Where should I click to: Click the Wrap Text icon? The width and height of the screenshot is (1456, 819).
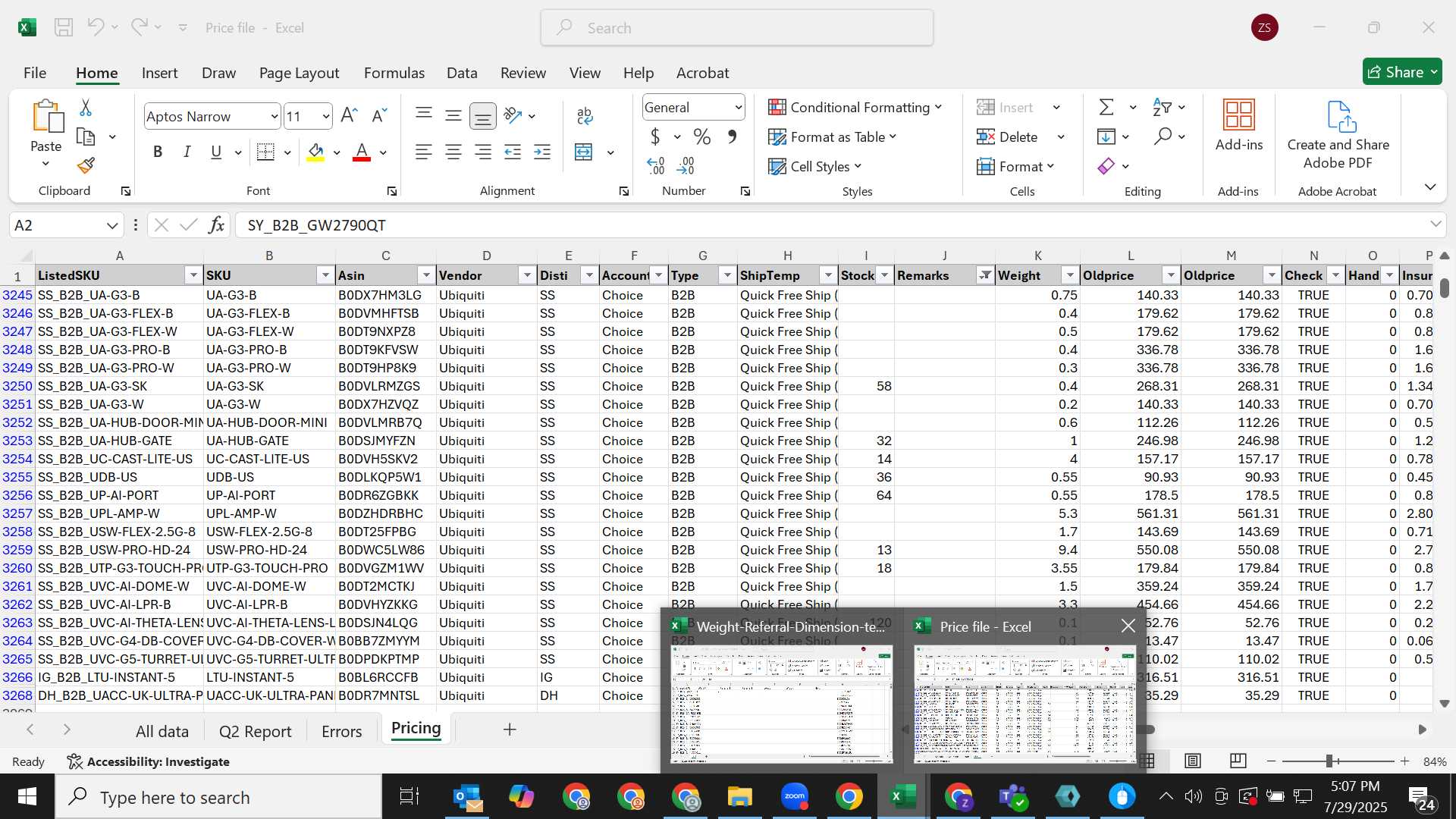coord(584,115)
